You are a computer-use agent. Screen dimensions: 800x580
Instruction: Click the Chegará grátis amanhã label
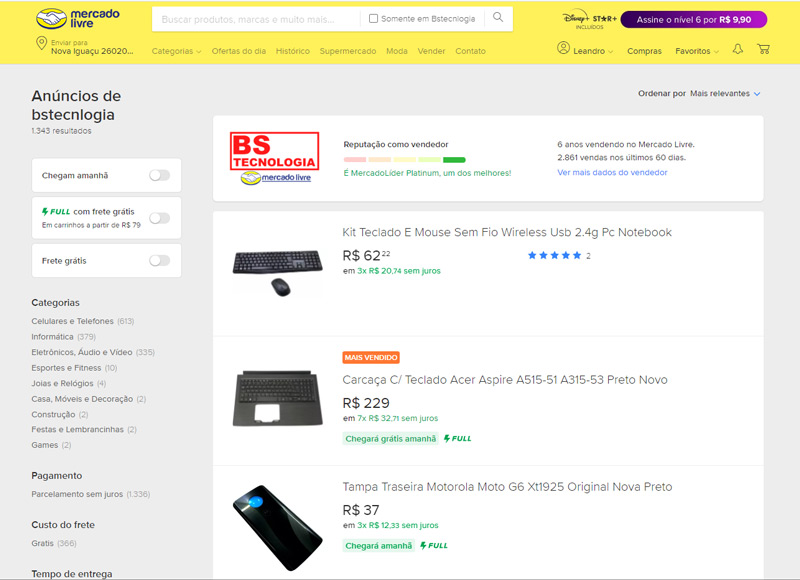[x=390, y=439]
